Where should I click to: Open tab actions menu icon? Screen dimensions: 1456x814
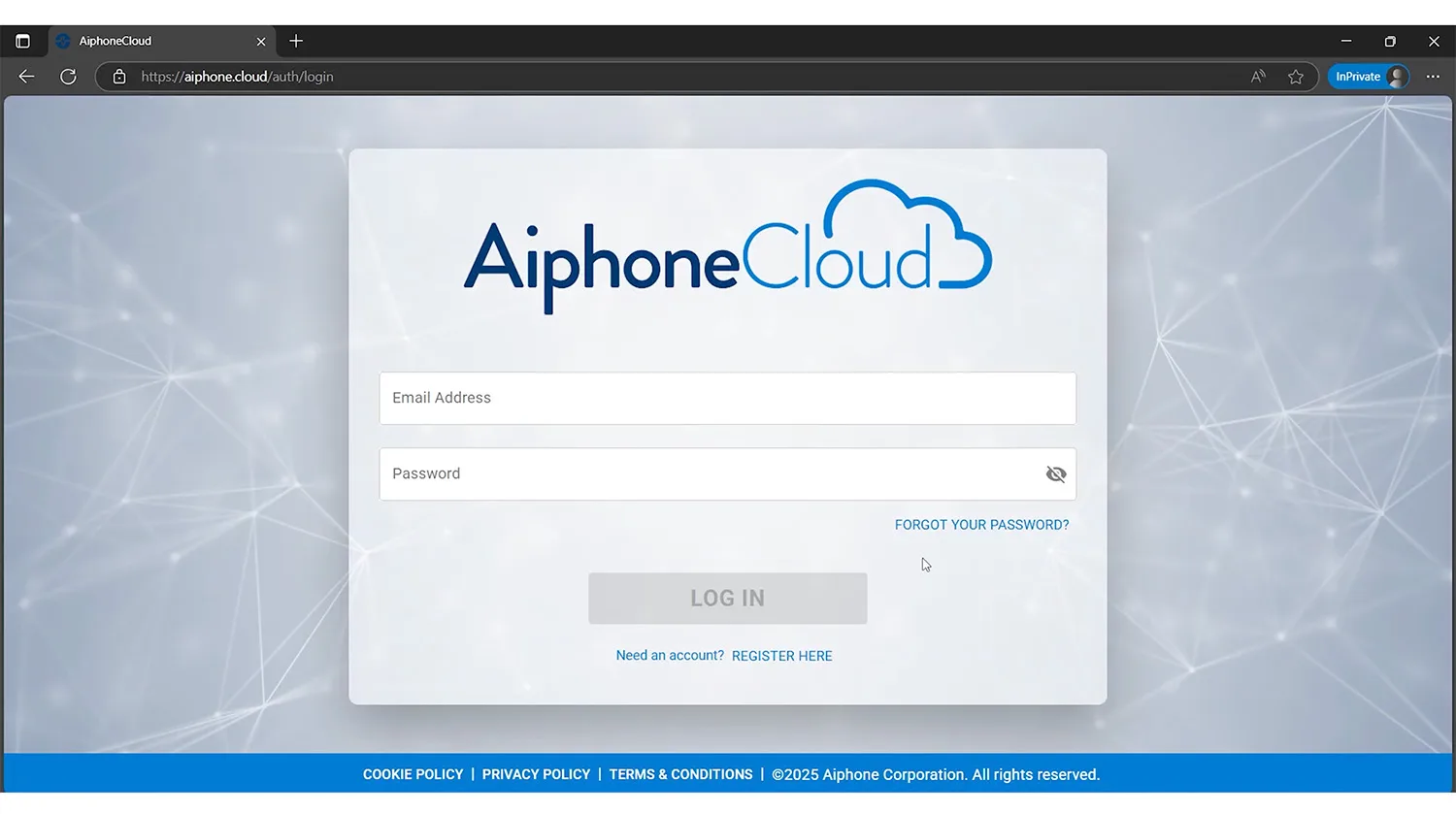pyautogui.click(x=22, y=41)
